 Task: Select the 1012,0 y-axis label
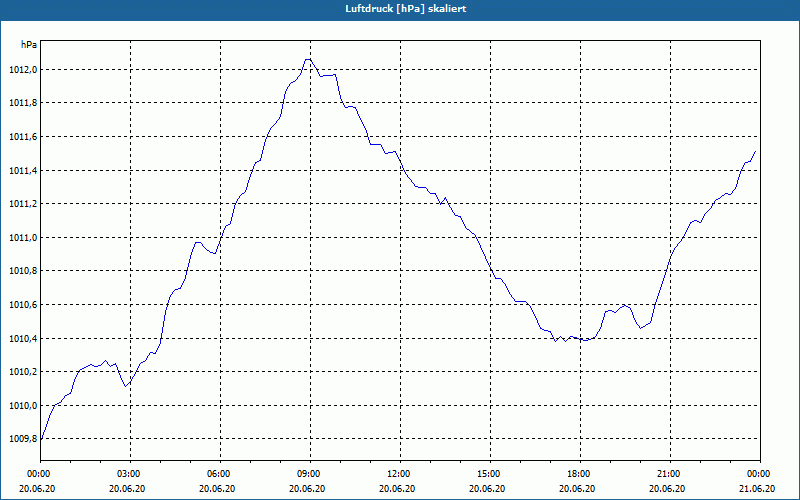tap(23, 70)
